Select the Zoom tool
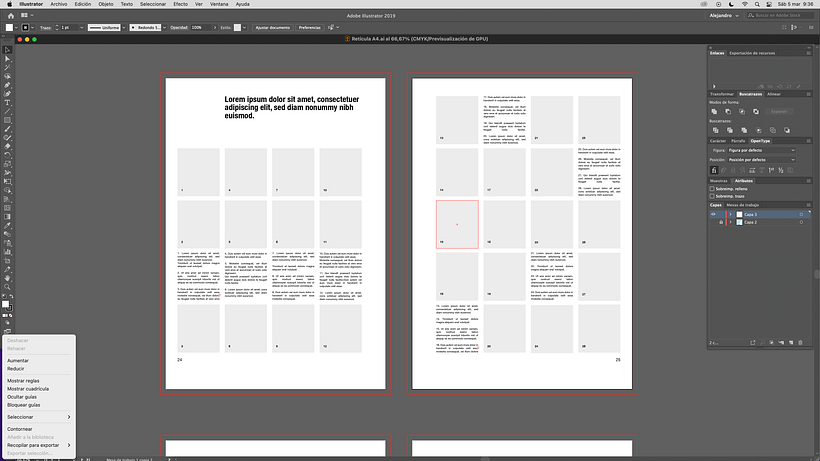Image resolution: width=820 pixels, height=461 pixels. 7,287
